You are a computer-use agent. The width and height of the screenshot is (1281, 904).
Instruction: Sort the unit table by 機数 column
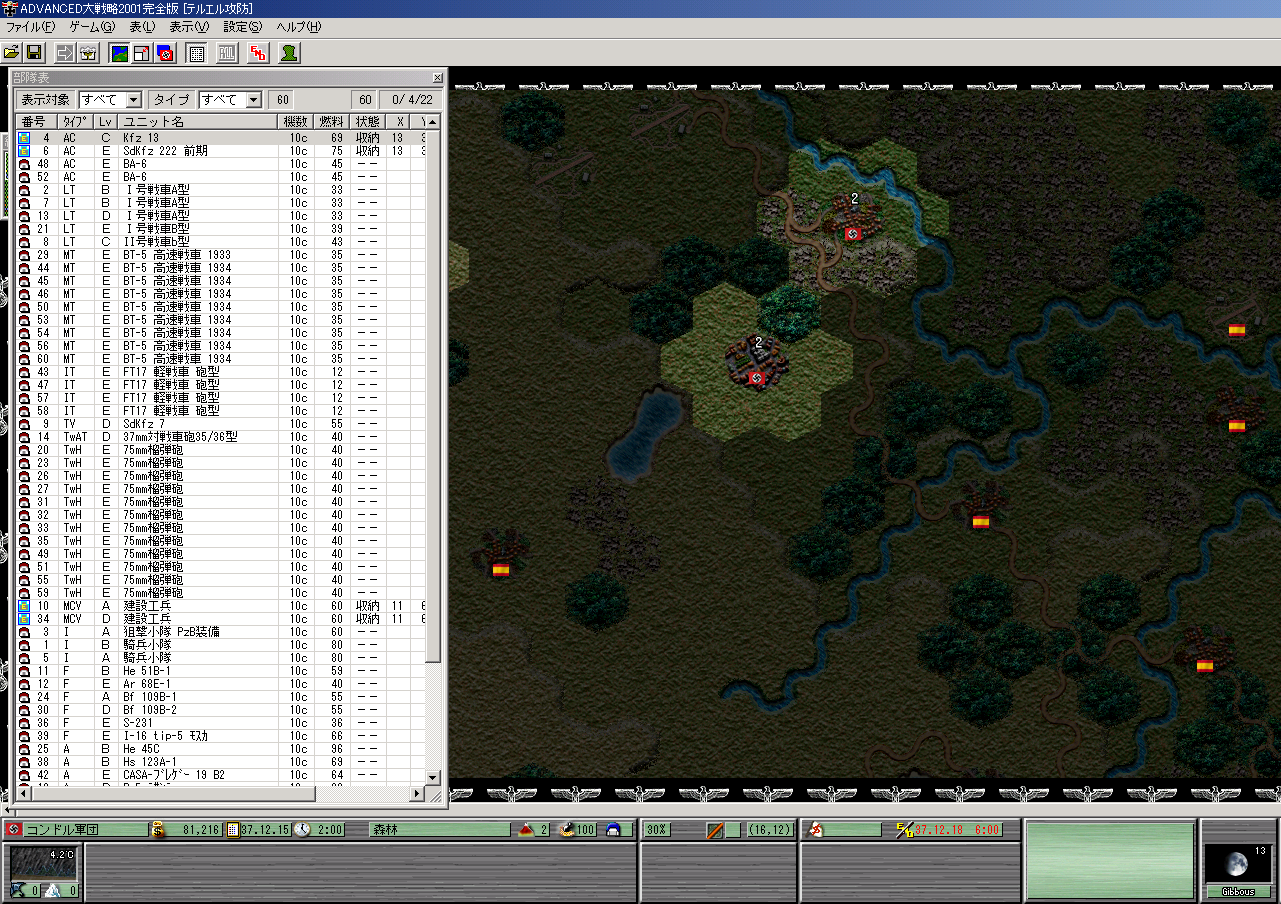(x=295, y=122)
